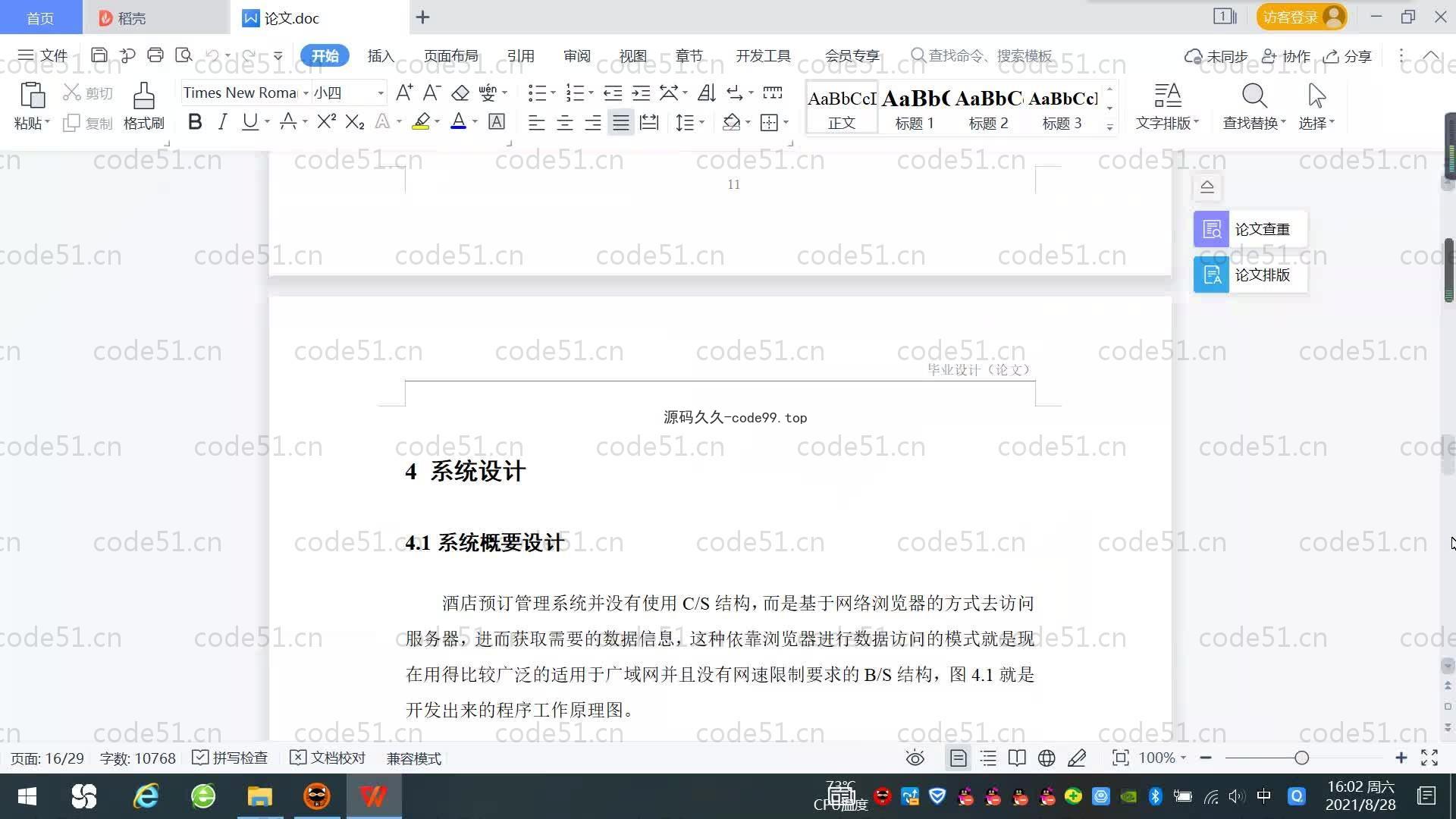Open the font size dropdown
1456x819 pixels.
(x=381, y=93)
